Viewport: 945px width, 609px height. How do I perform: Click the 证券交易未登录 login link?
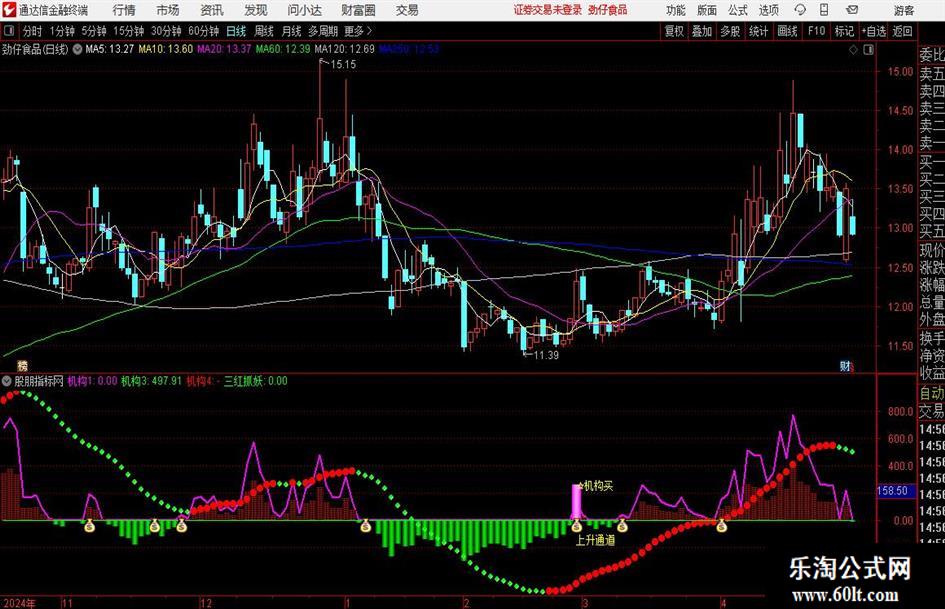[548, 10]
